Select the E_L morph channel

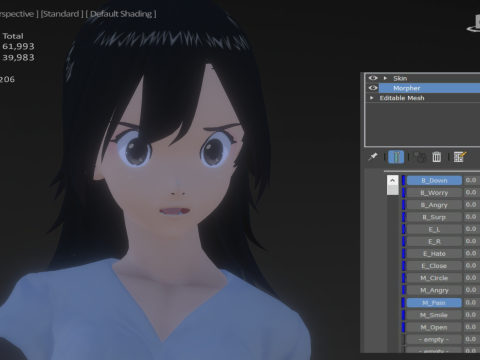434,229
